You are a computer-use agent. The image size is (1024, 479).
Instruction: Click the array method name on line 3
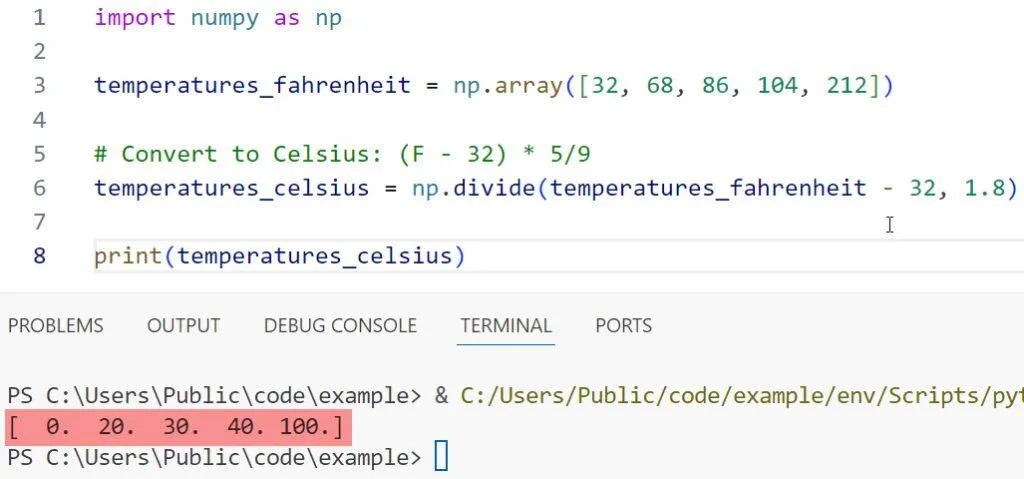(x=534, y=85)
